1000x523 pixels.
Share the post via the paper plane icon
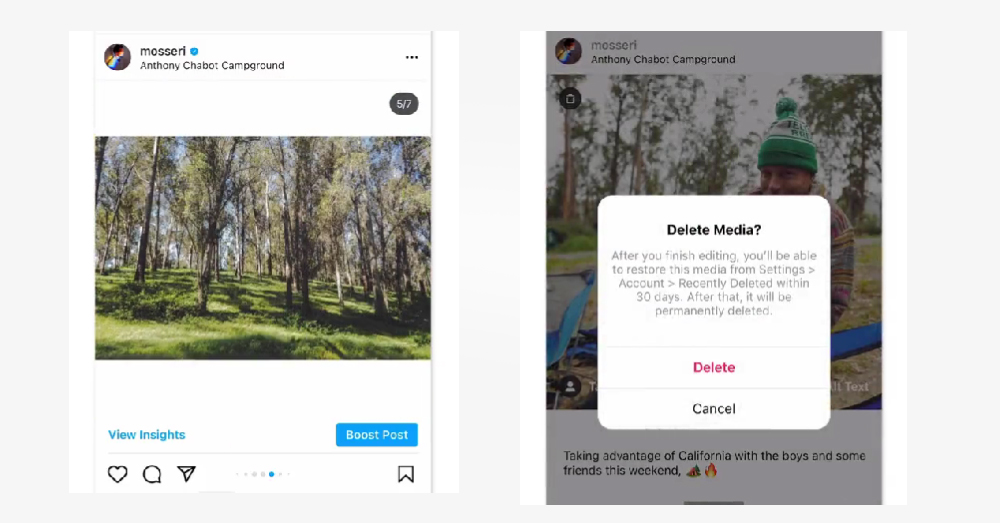(x=186, y=473)
